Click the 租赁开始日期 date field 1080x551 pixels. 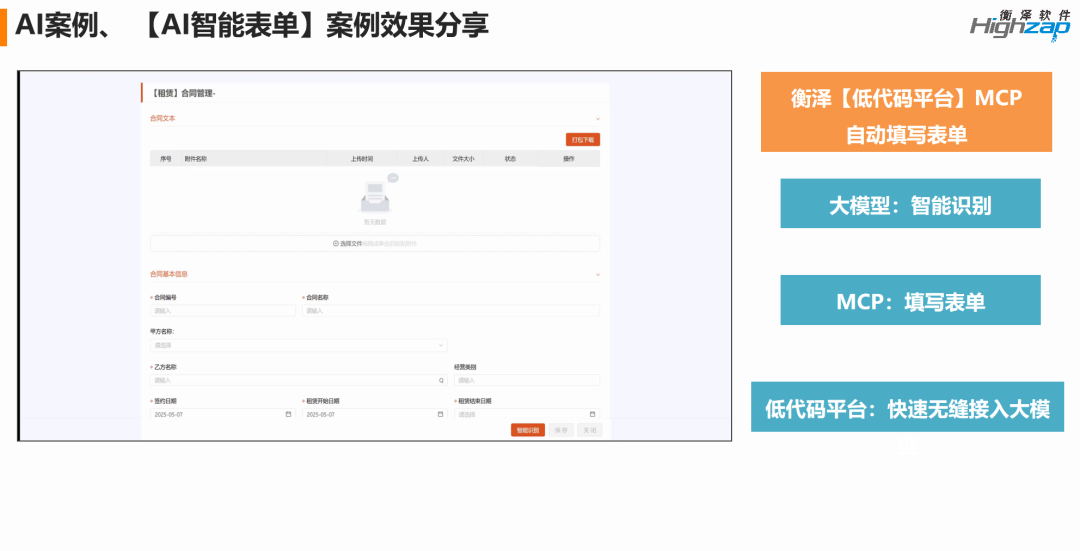pos(374,415)
